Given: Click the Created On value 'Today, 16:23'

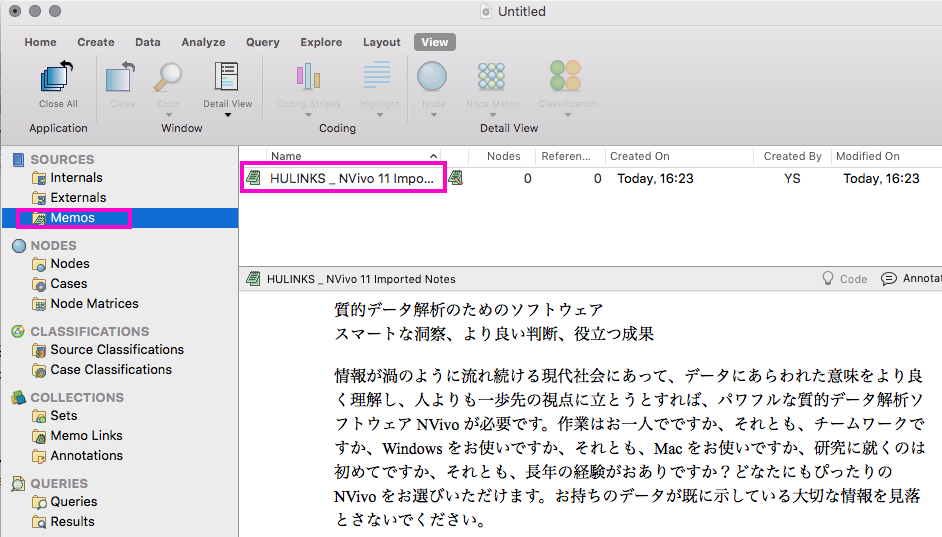Looking at the screenshot, I should click(x=655, y=178).
